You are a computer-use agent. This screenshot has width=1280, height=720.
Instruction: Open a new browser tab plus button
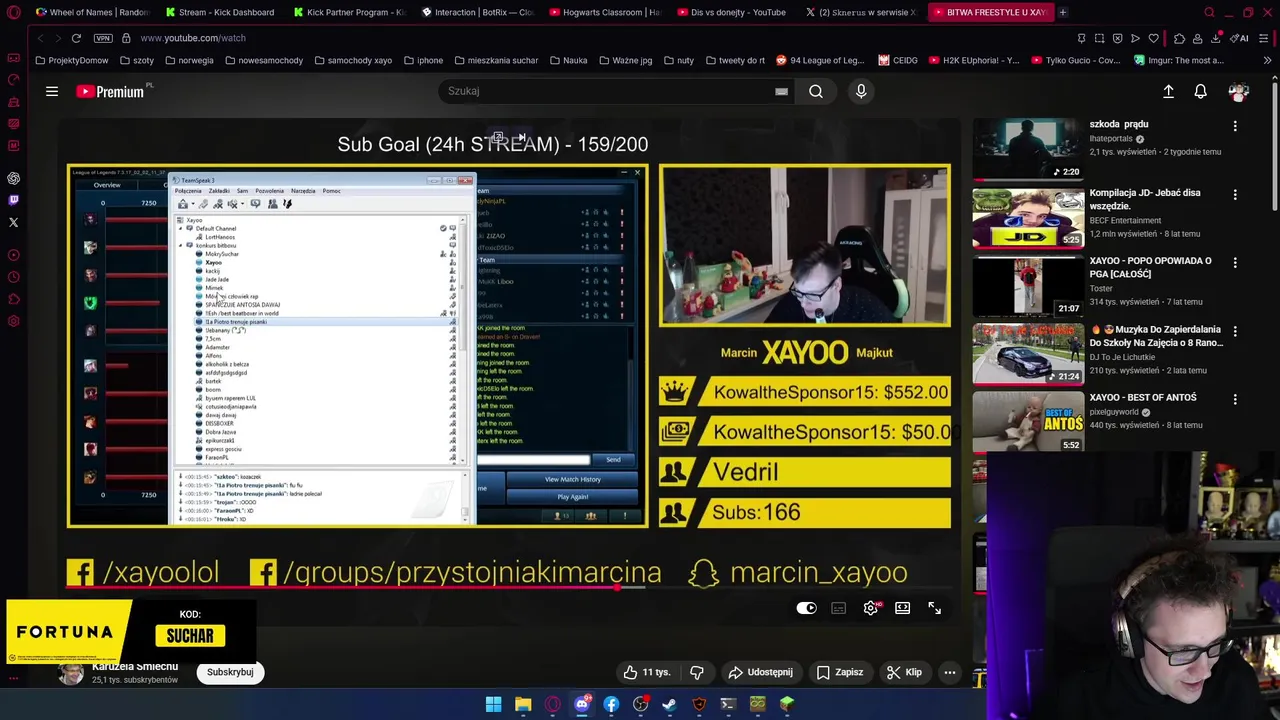1062,12
